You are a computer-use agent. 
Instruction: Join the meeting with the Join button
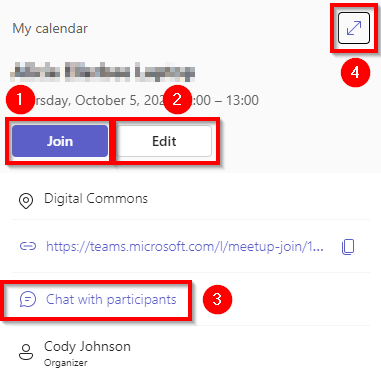(60, 141)
